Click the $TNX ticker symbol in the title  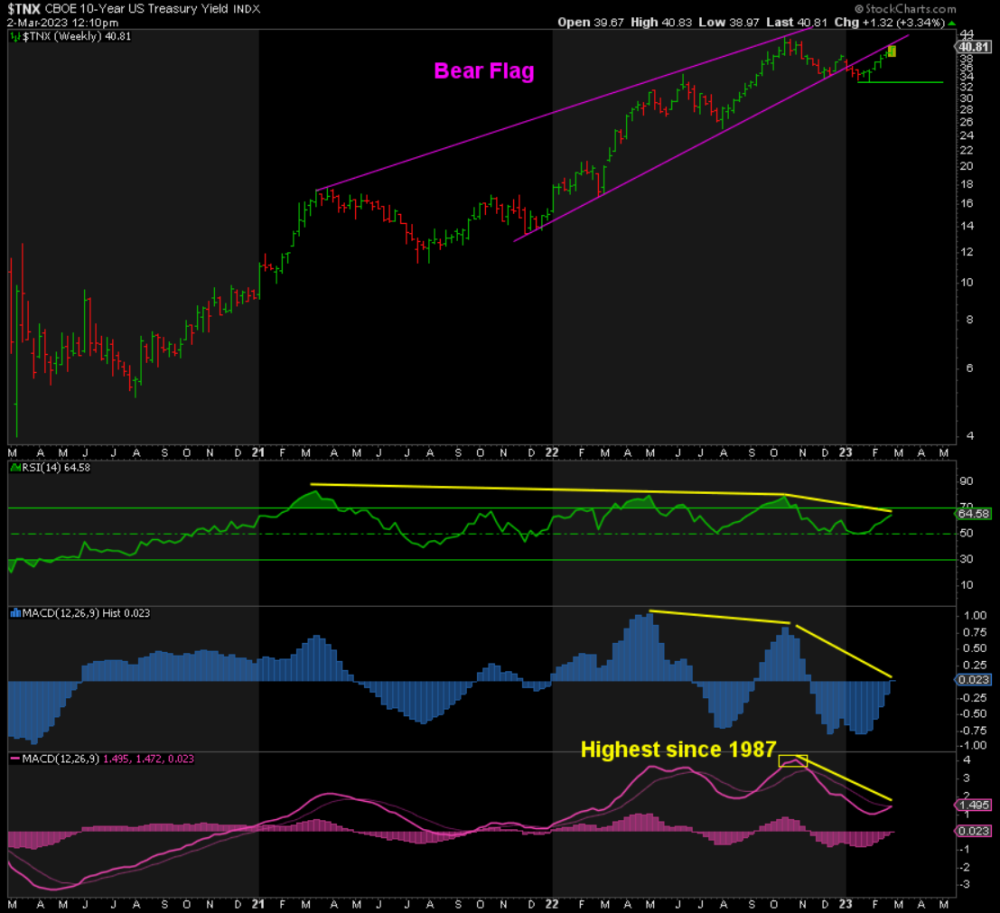pos(24,10)
